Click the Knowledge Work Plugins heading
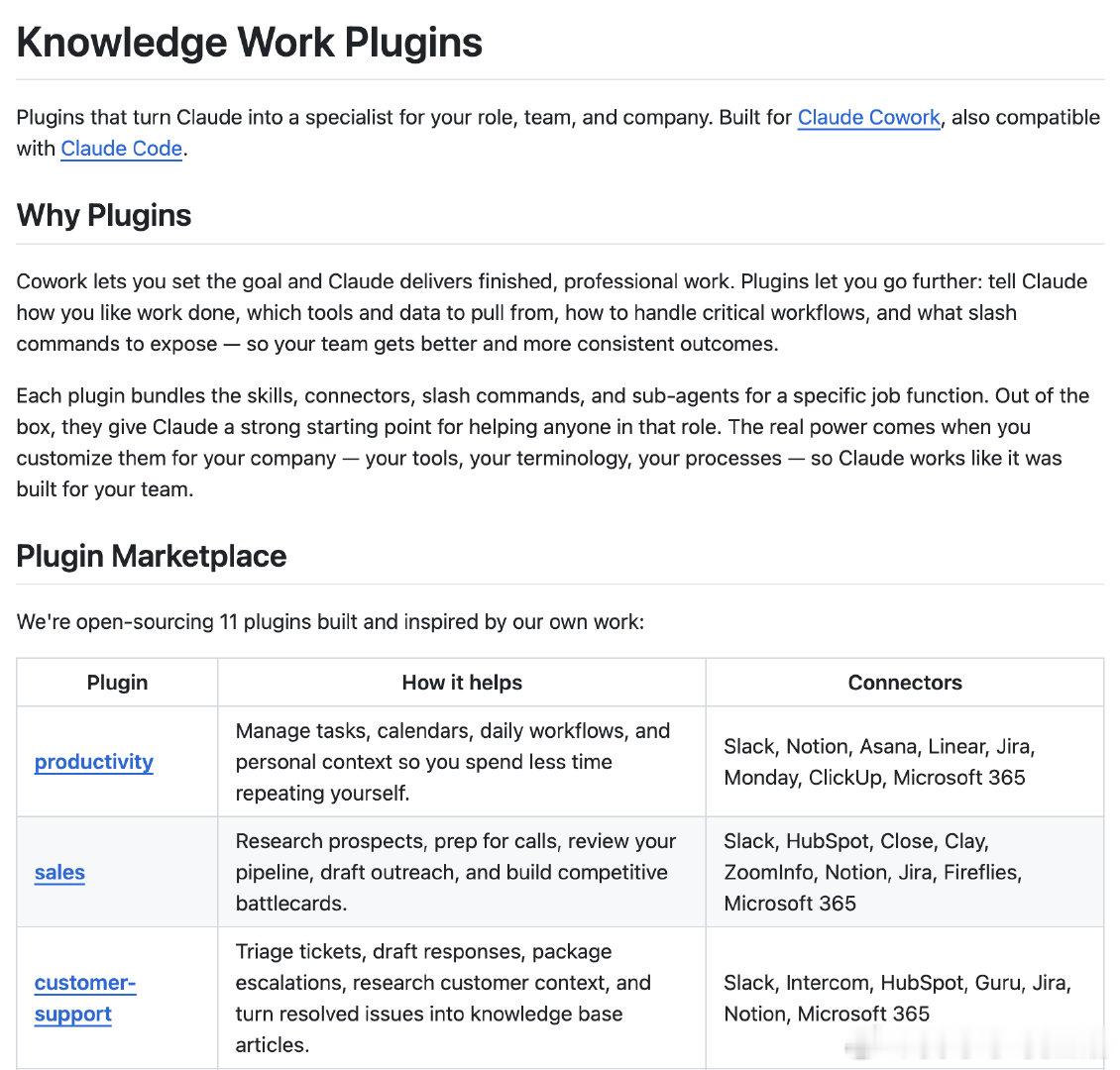This screenshot has height=1070, width=1120. [250, 43]
